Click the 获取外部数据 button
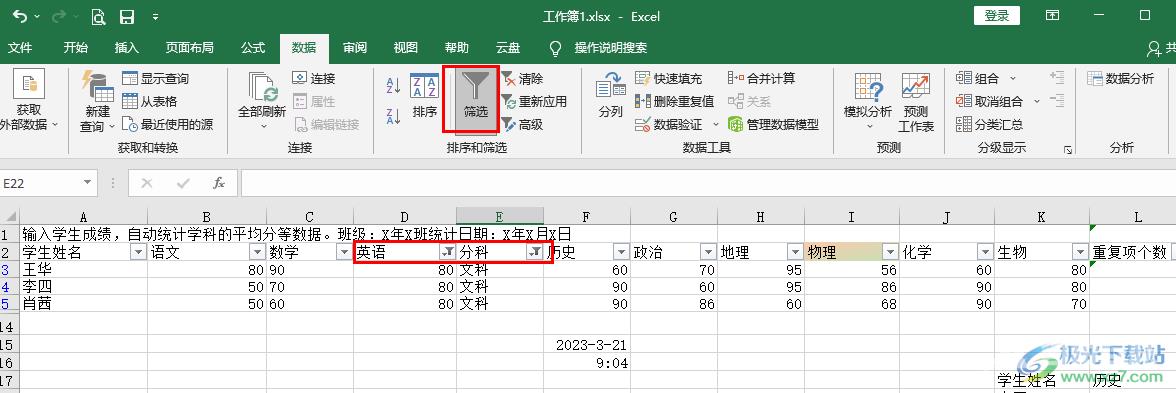The image size is (1176, 393). pos(29,100)
